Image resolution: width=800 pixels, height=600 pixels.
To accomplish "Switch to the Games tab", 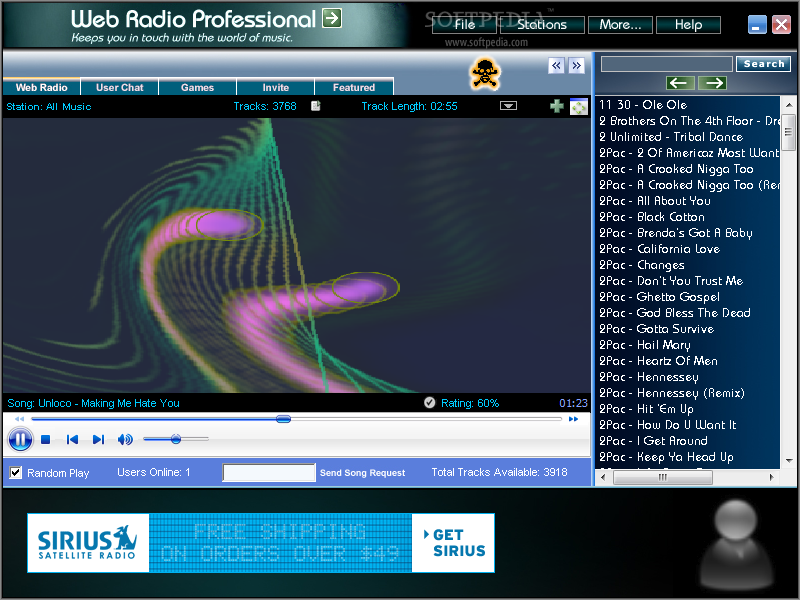I will [197, 87].
